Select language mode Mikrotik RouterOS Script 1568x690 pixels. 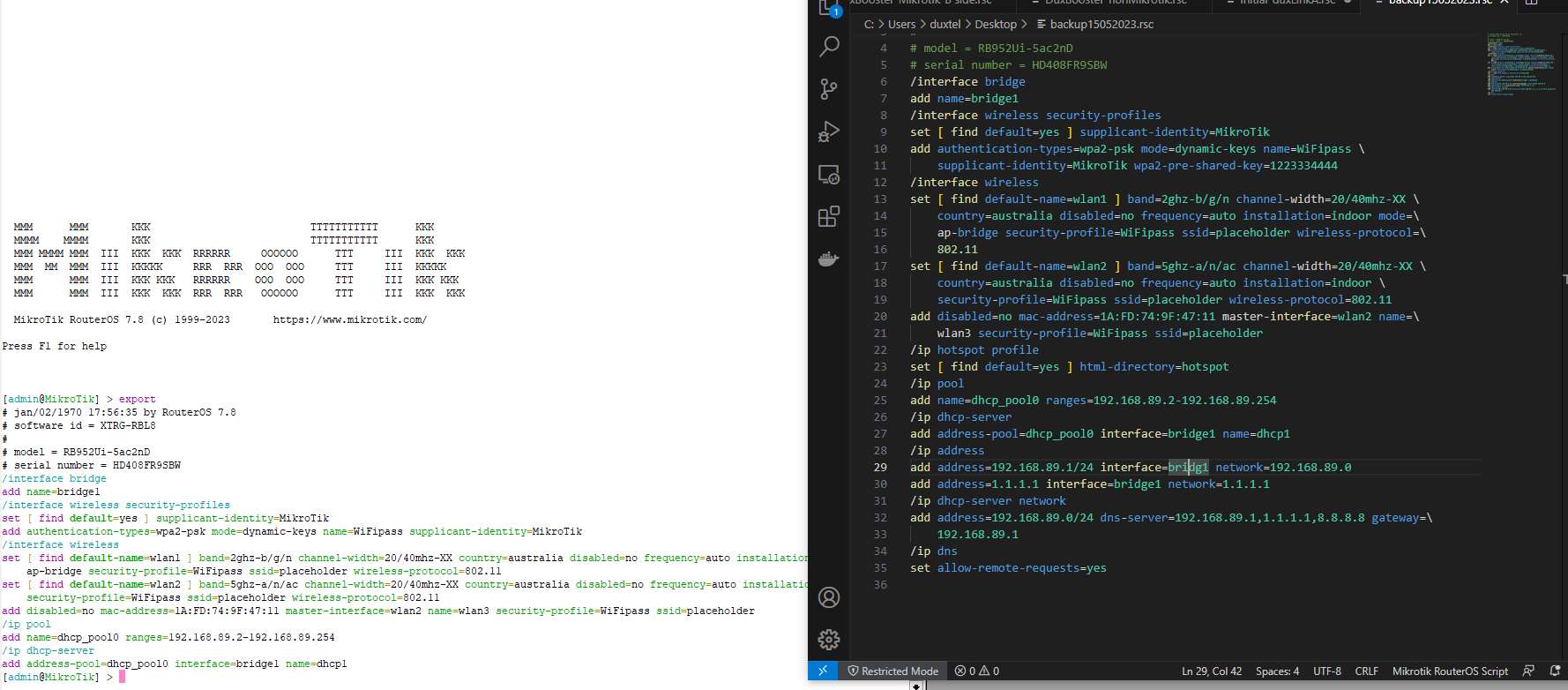[1450, 671]
